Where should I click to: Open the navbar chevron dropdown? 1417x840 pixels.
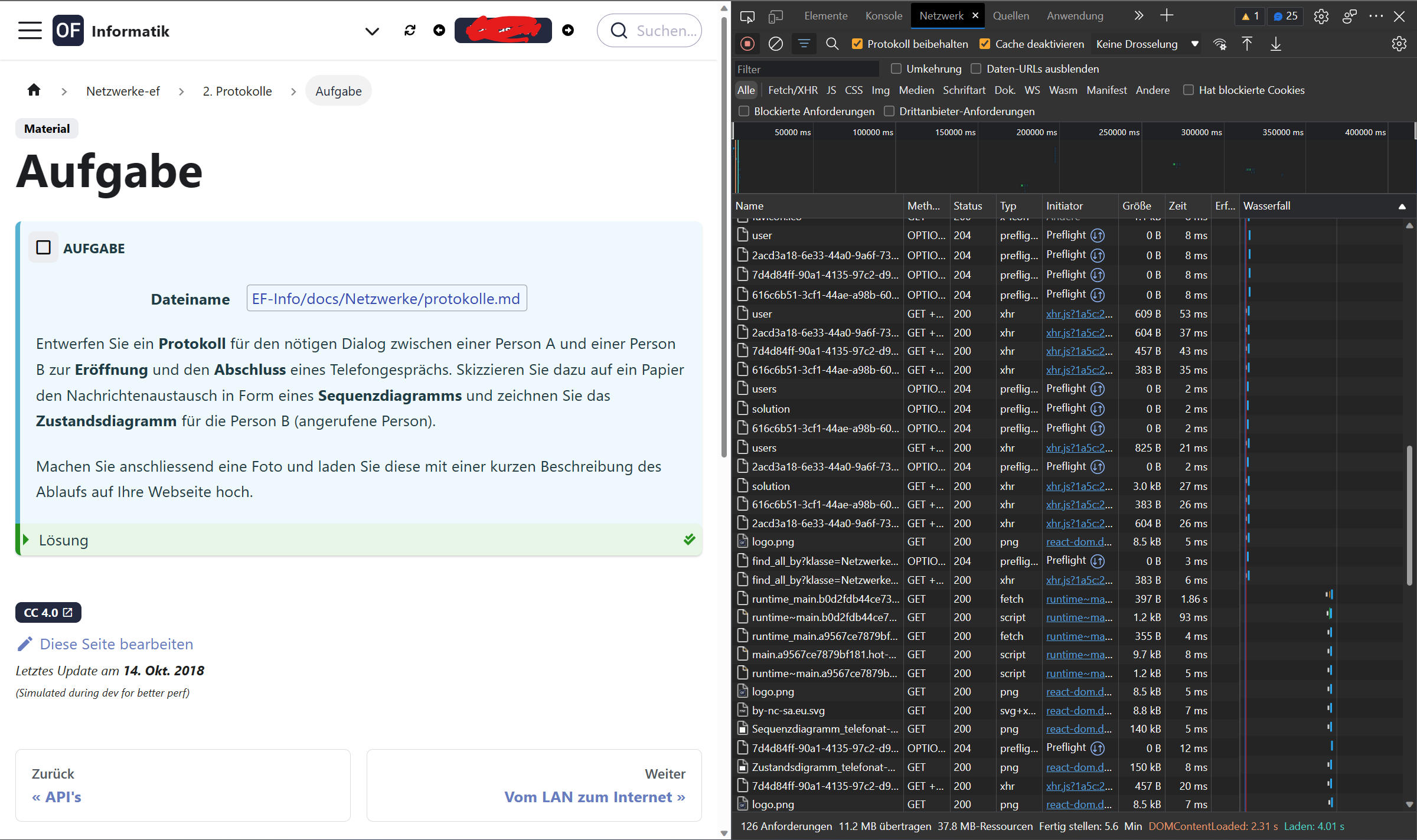(x=372, y=31)
